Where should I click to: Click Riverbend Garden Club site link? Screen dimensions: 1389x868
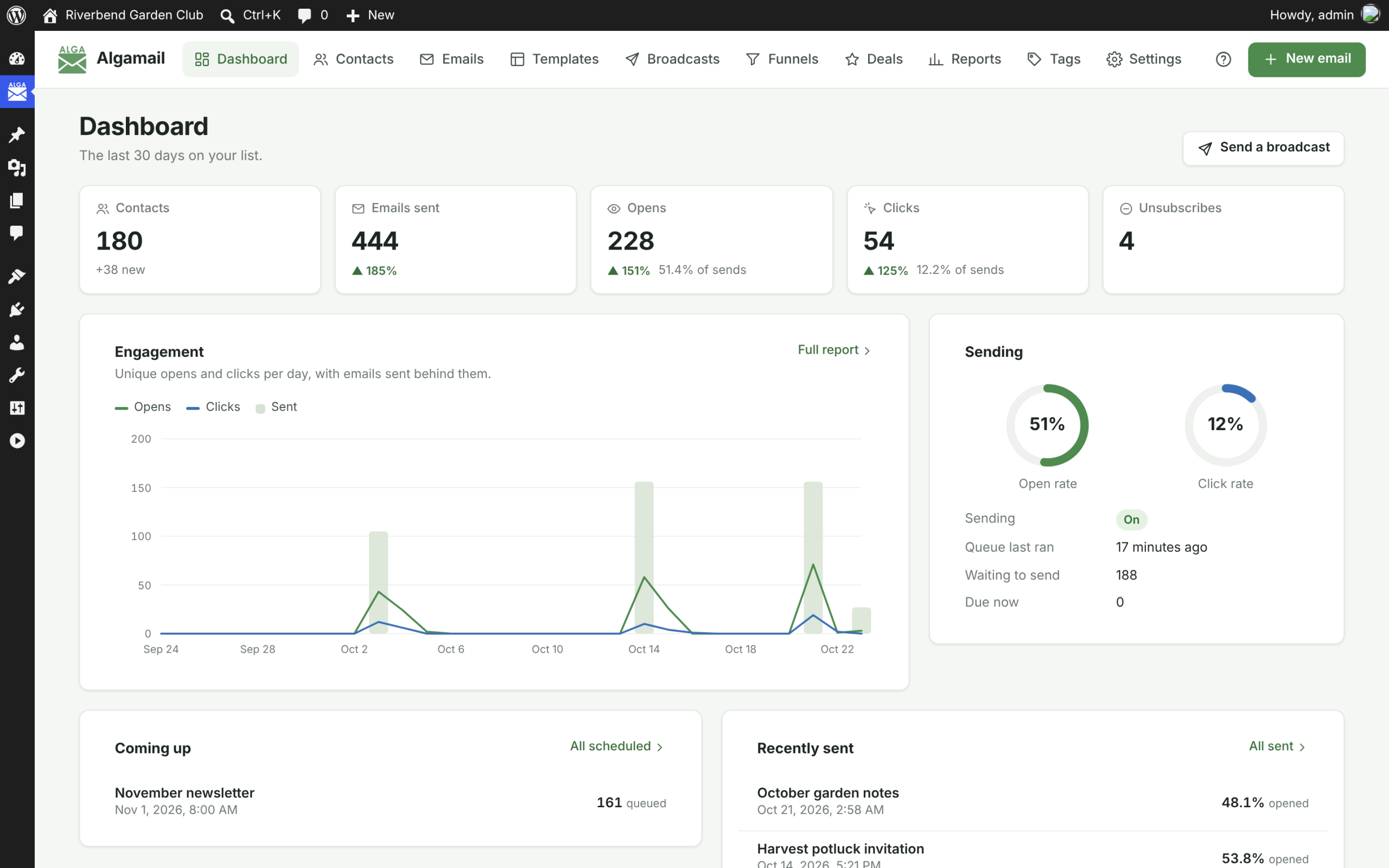coord(123,15)
